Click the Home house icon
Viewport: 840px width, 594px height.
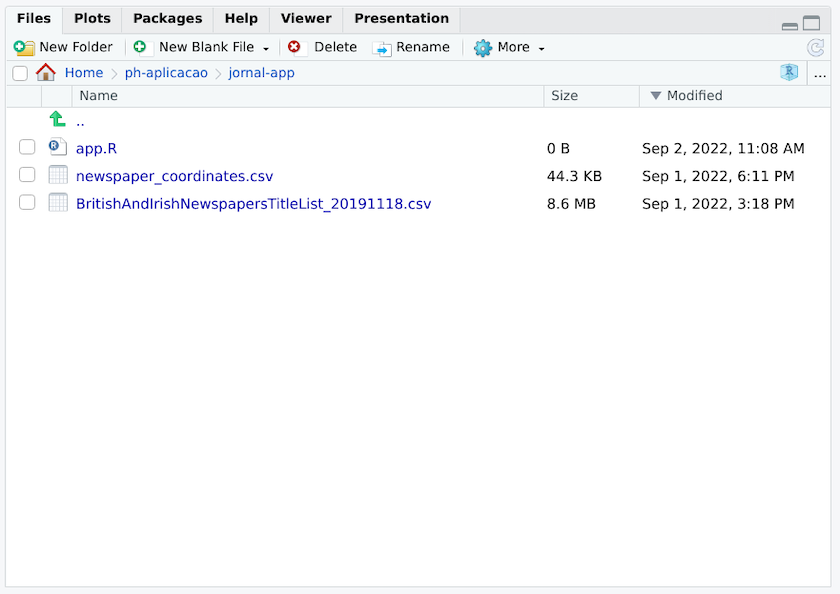tap(46, 73)
